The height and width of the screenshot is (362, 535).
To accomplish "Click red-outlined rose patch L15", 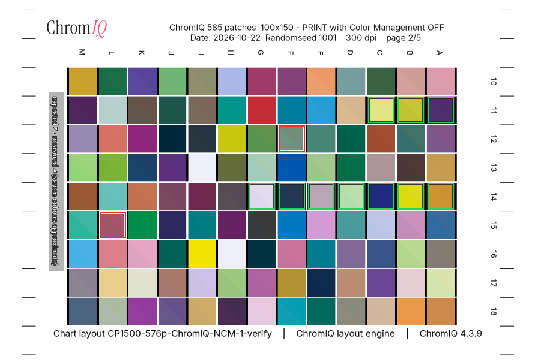I will pos(113,225).
